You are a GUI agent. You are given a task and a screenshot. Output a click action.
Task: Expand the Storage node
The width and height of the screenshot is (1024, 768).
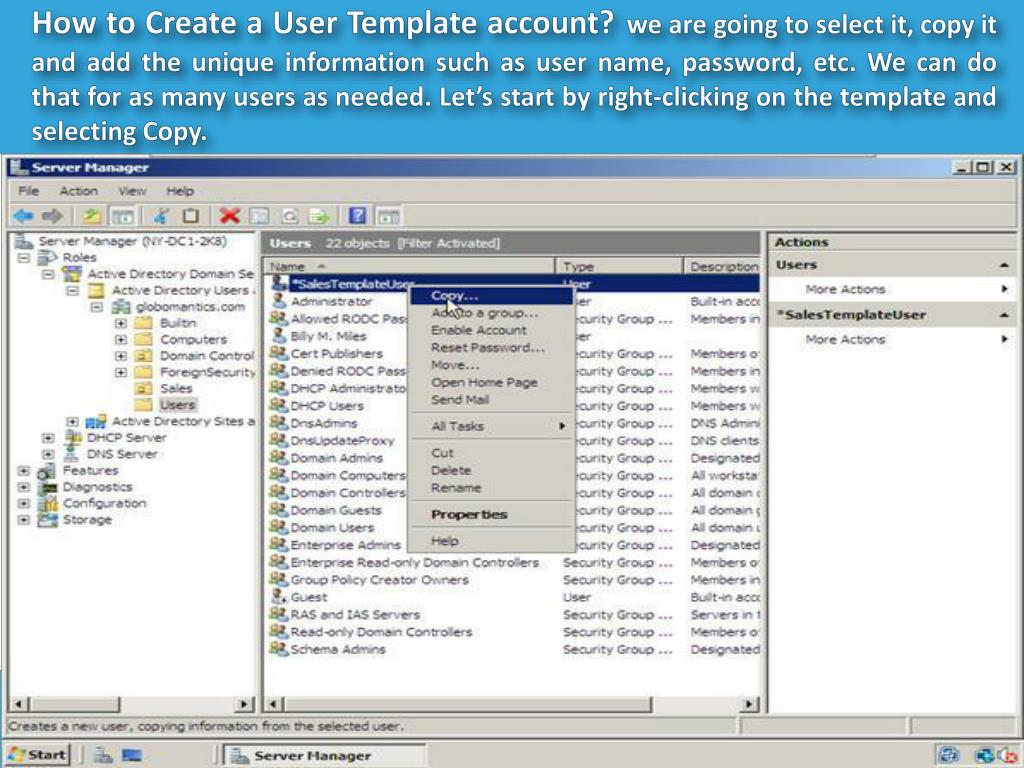(24, 520)
